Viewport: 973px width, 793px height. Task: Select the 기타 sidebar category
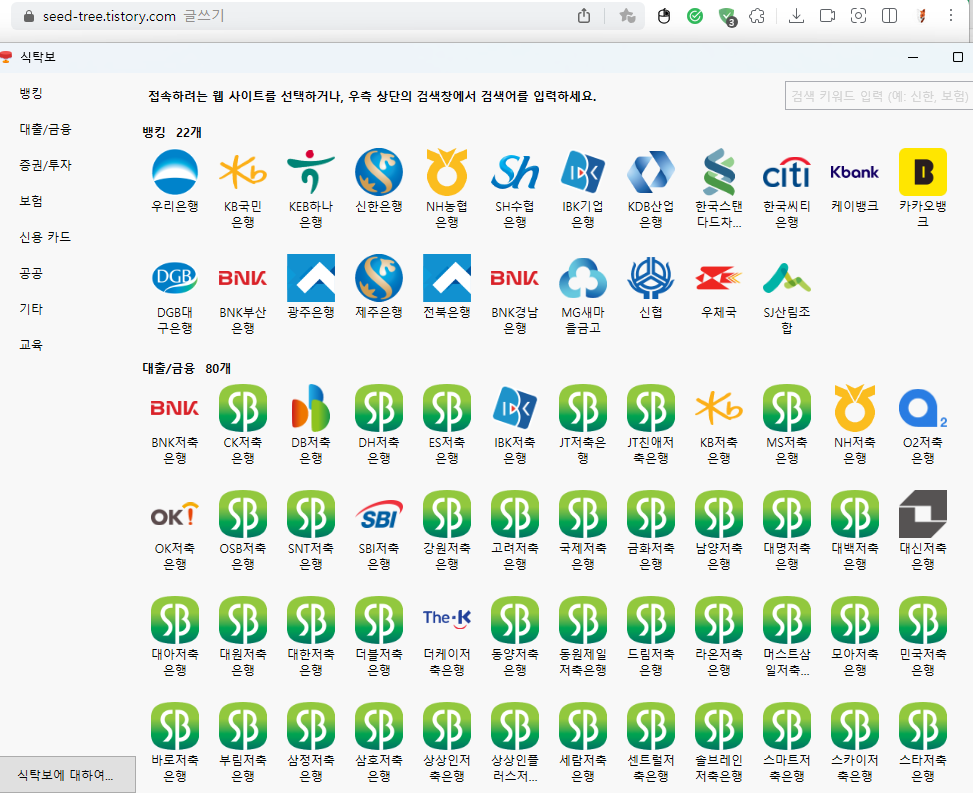(x=31, y=308)
